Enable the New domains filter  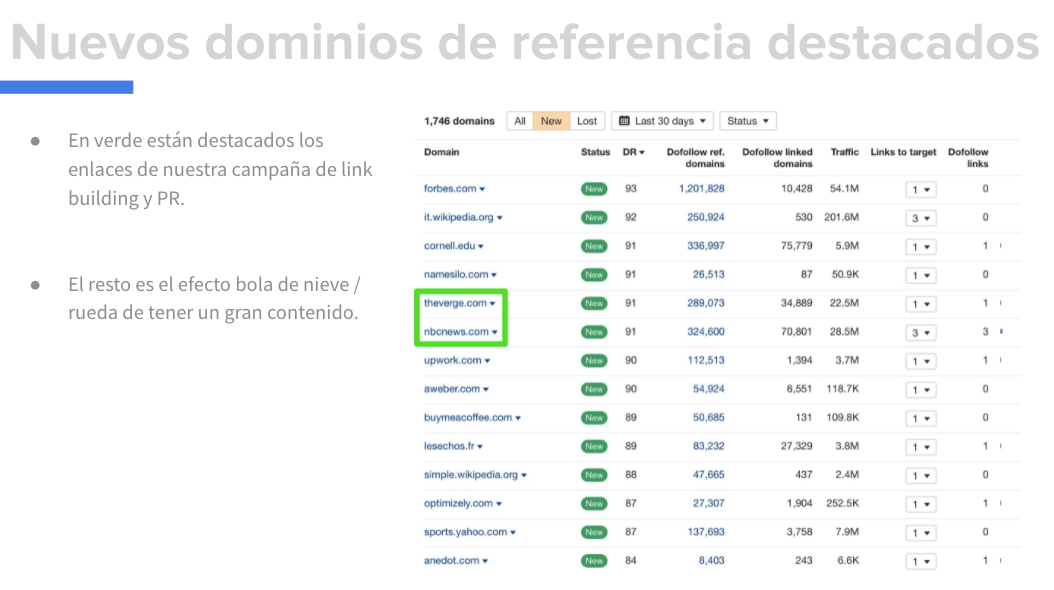tap(552, 120)
